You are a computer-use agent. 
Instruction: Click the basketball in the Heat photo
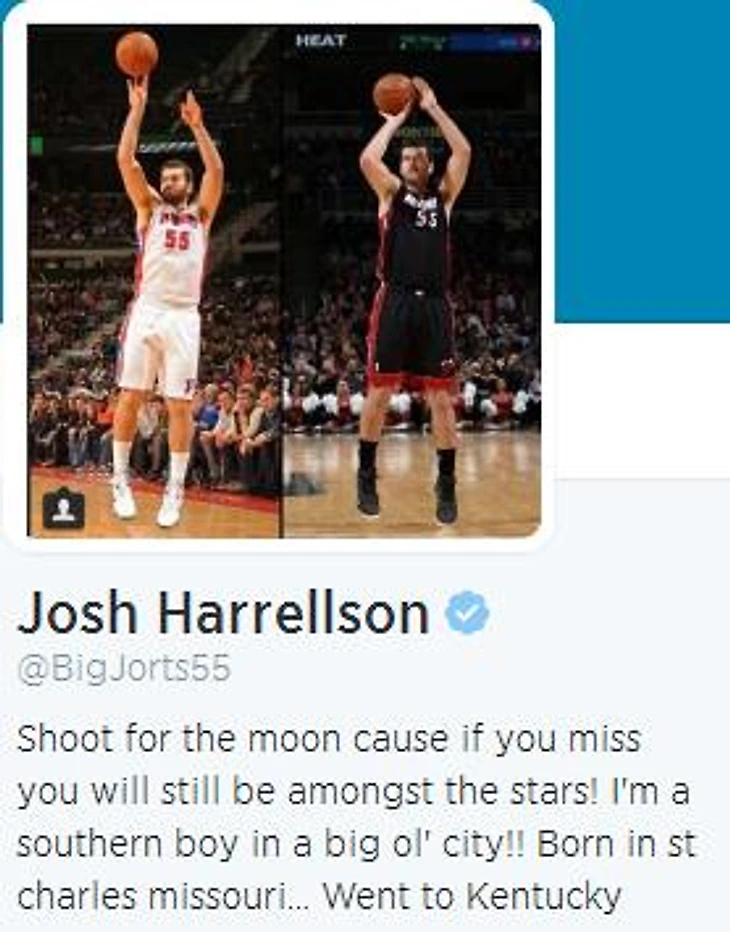393,94
